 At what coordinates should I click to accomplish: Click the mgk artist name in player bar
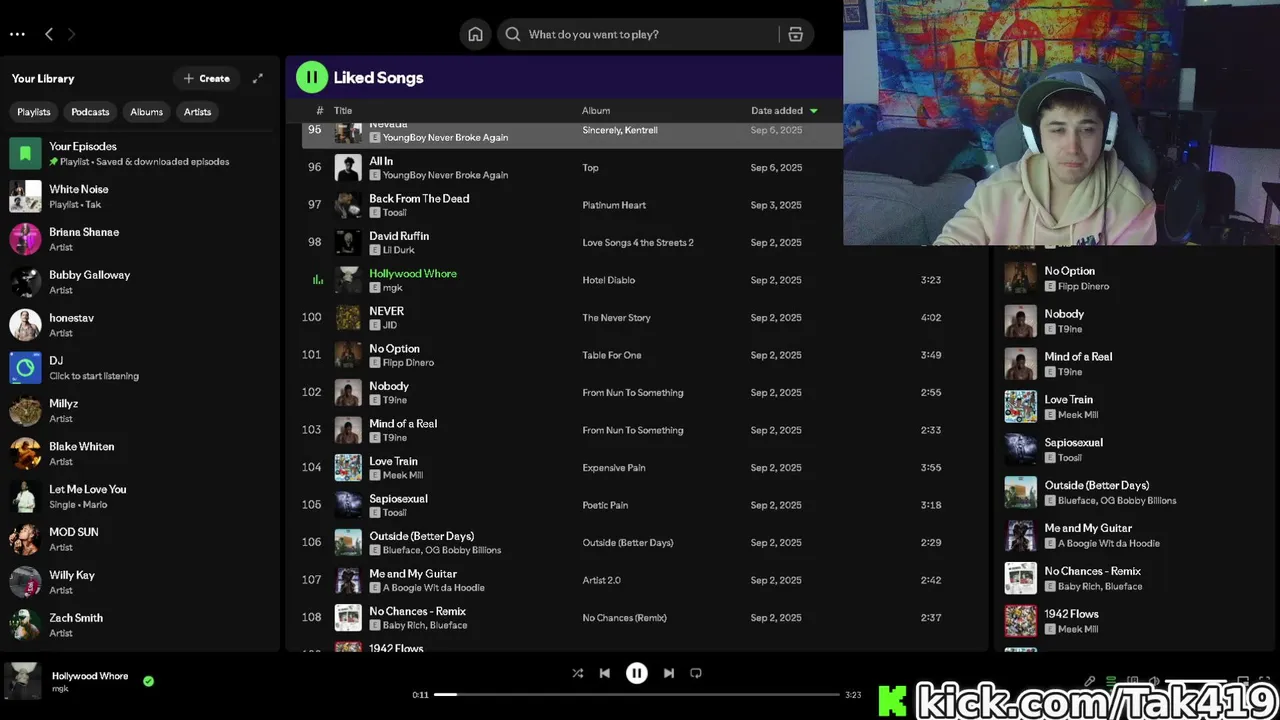click(60, 689)
